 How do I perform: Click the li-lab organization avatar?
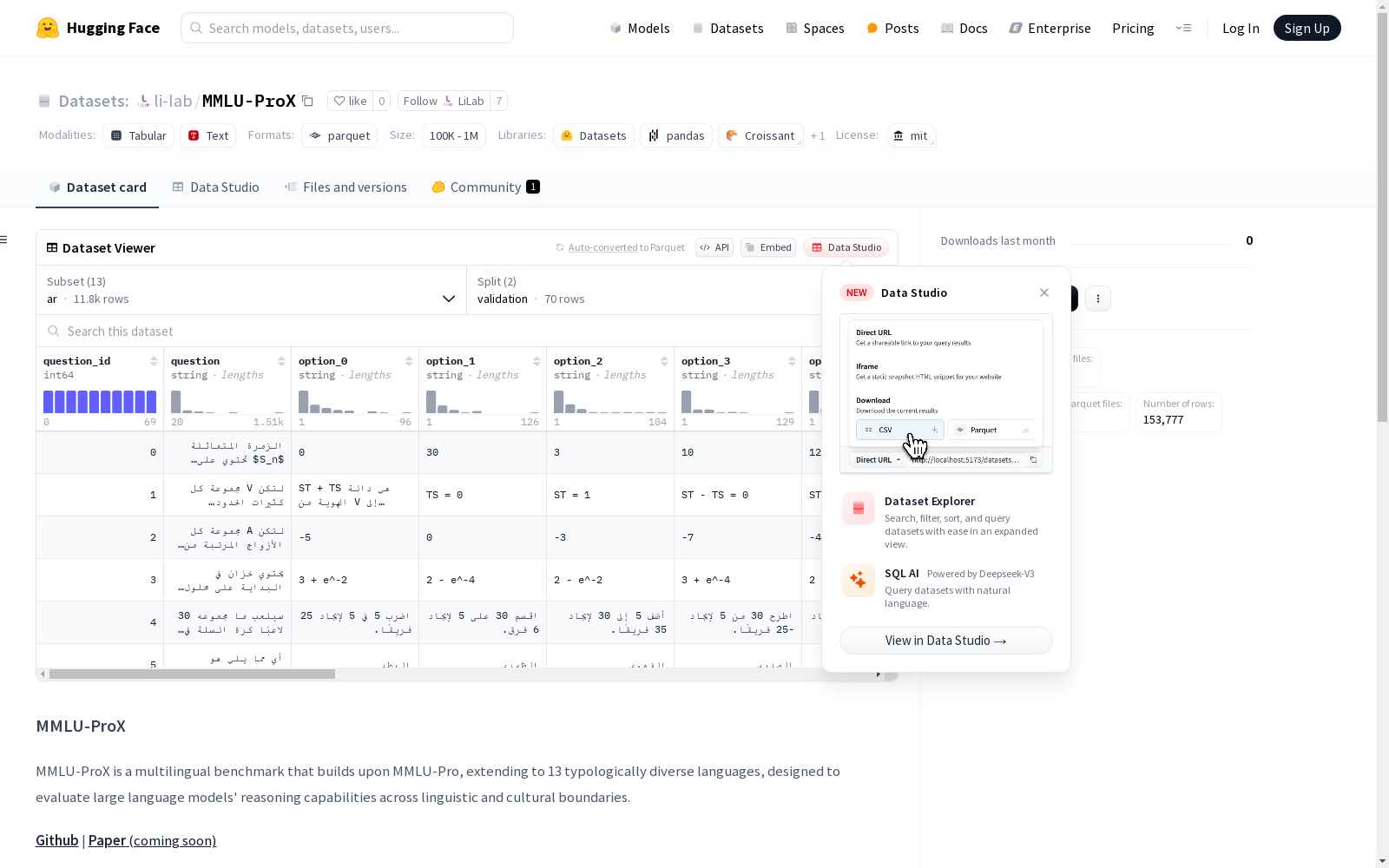pyautogui.click(x=144, y=102)
